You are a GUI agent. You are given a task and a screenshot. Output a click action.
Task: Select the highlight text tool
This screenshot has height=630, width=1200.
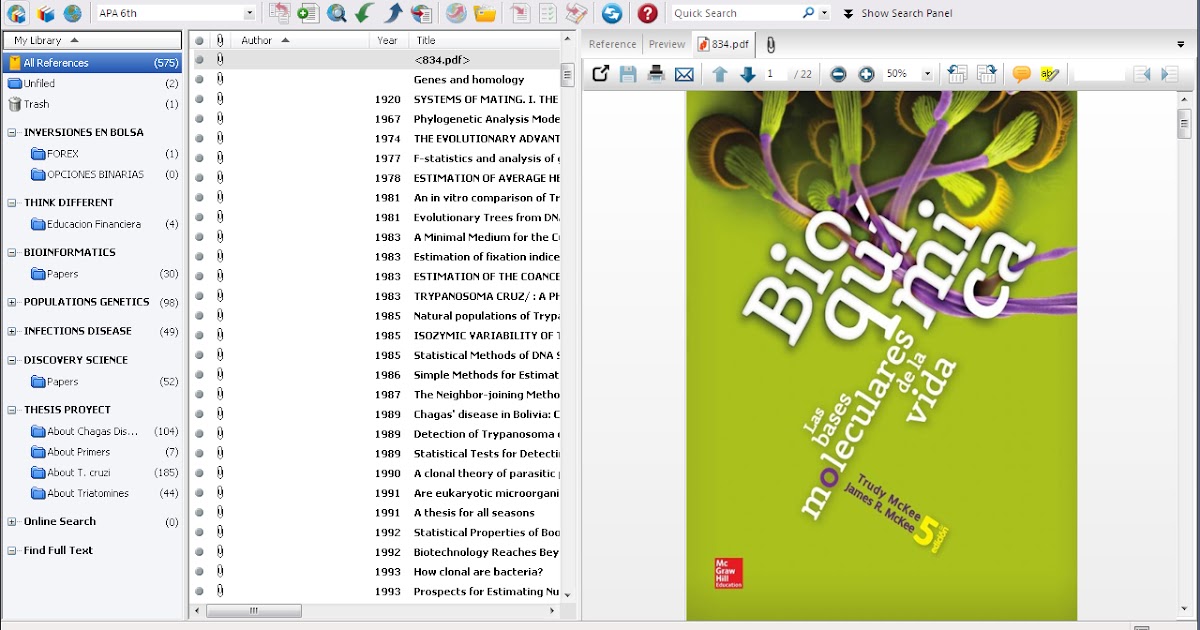pyautogui.click(x=1049, y=74)
